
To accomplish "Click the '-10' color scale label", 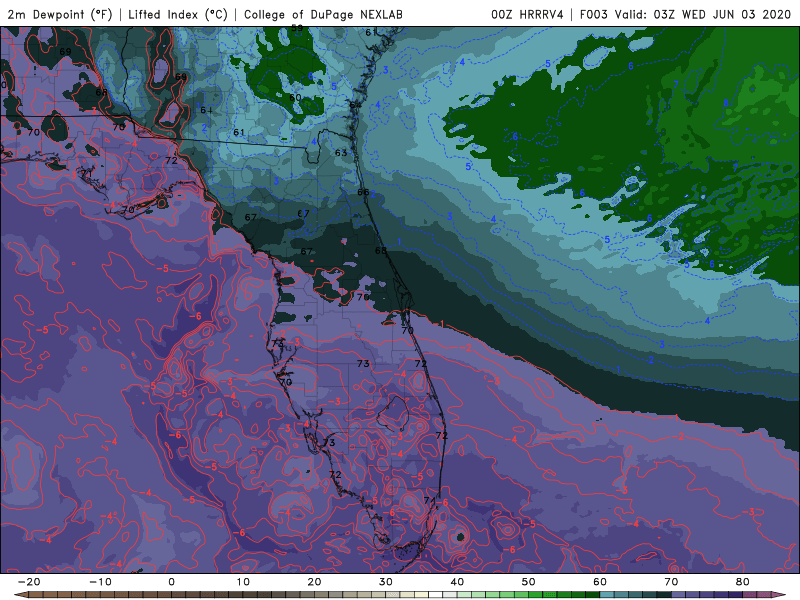I will 100,582.
